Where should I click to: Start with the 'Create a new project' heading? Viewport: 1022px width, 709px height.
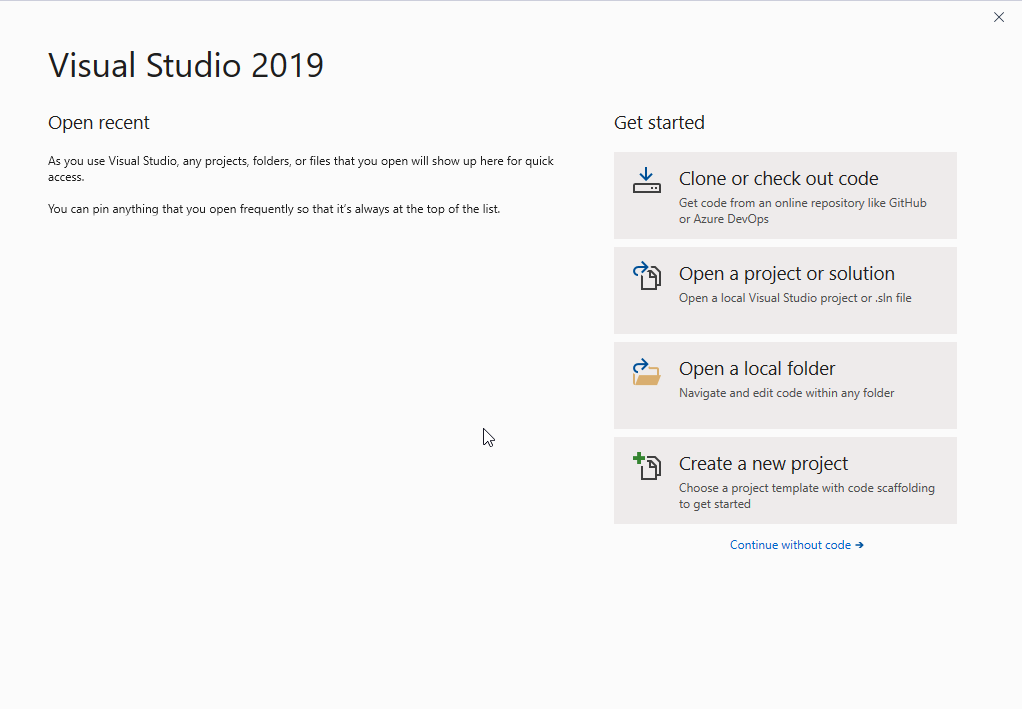tap(763, 463)
